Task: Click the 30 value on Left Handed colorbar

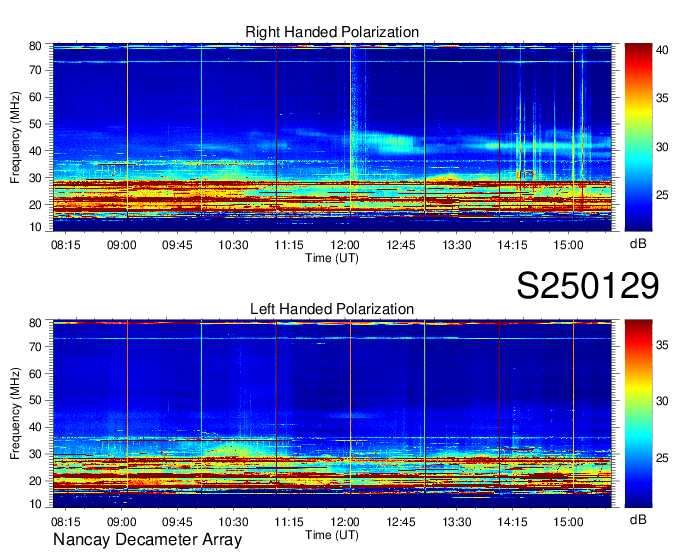Action: [x=662, y=401]
